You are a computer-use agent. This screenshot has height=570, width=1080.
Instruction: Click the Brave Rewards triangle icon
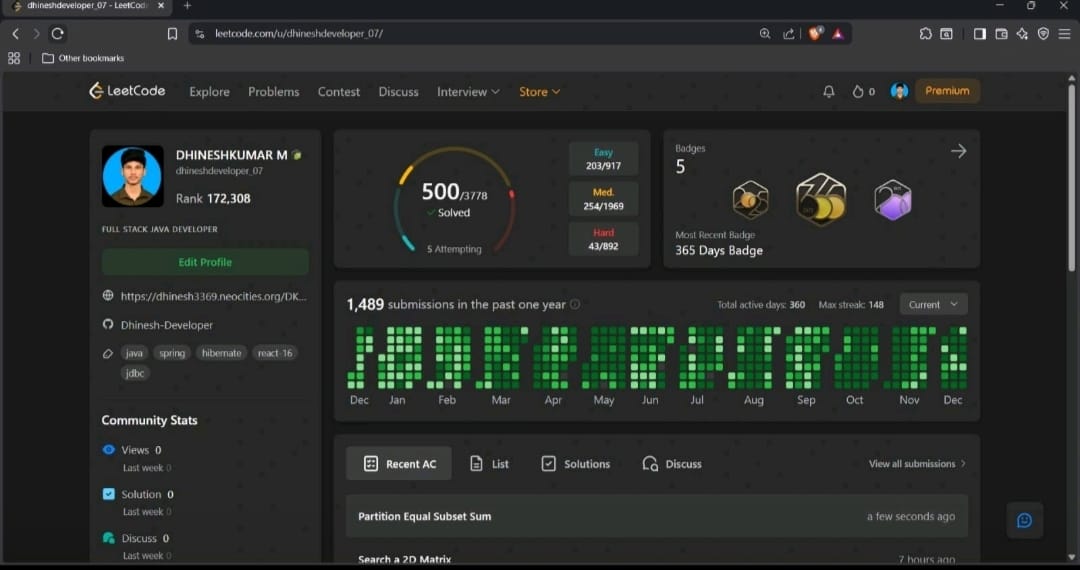point(838,34)
